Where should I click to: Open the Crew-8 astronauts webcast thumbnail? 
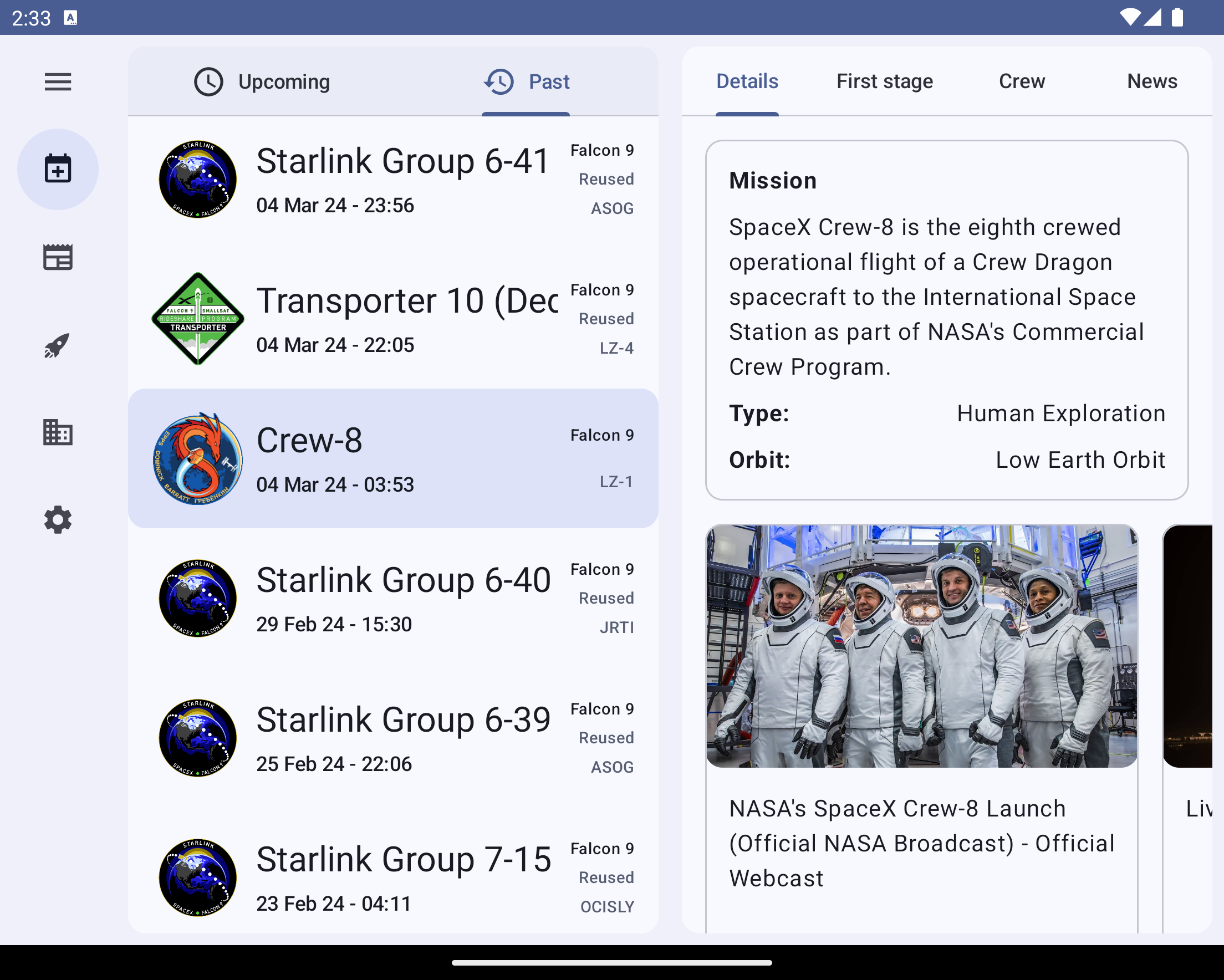(x=922, y=646)
